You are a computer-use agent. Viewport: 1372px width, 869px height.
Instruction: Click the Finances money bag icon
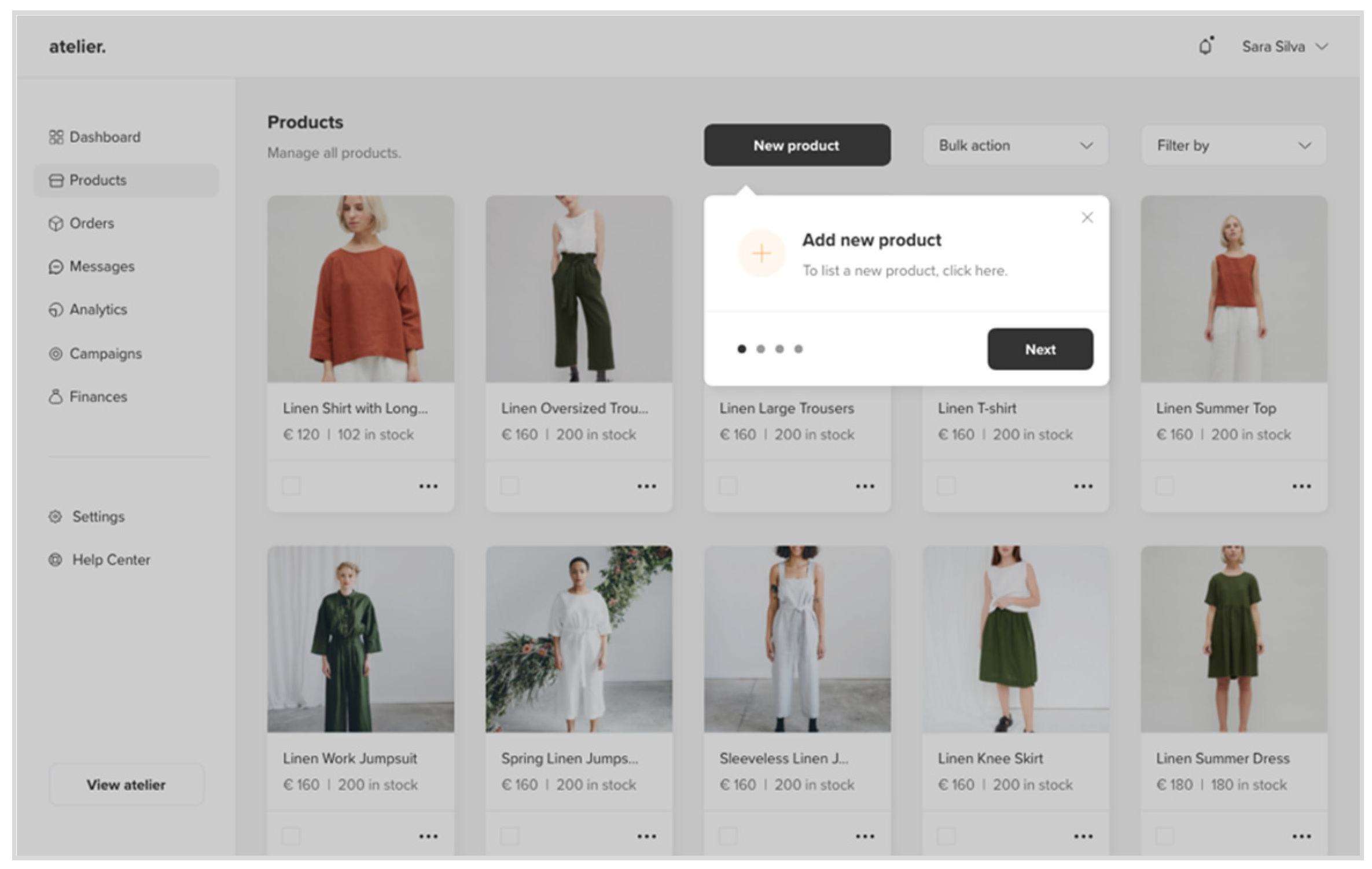tap(56, 397)
